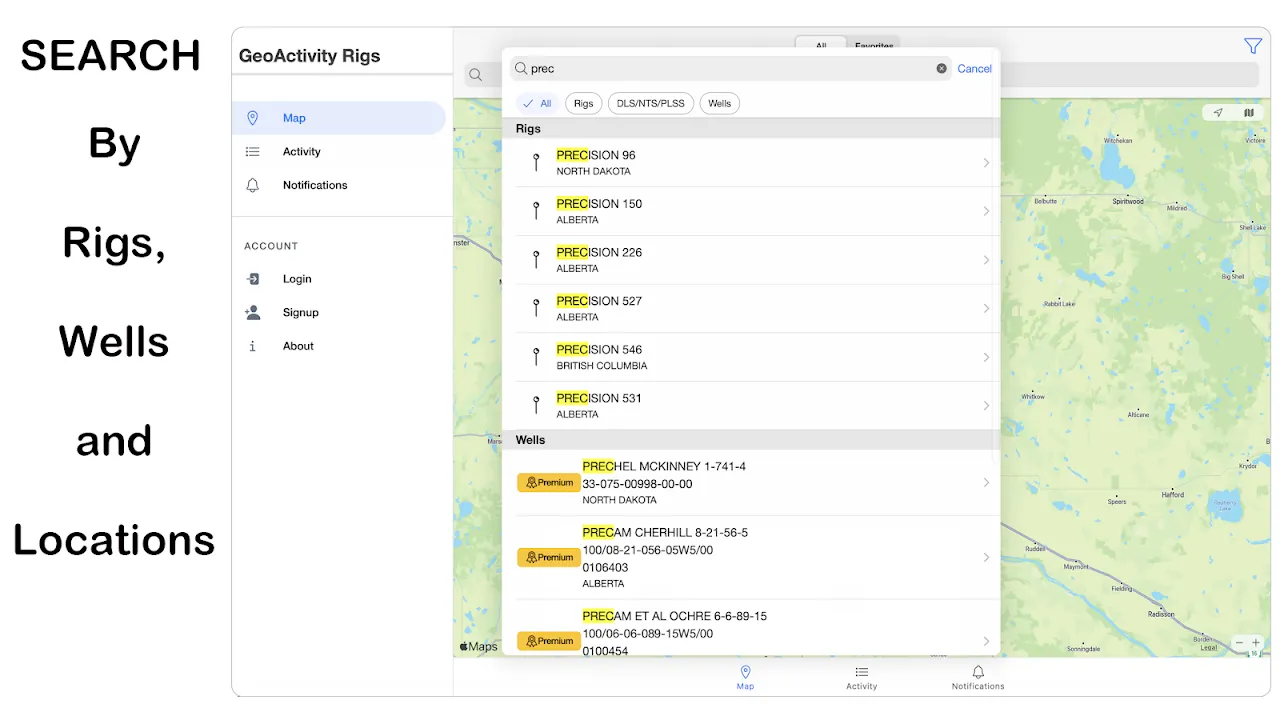Click the About info icon
The image size is (1280, 720).
[253, 346]
